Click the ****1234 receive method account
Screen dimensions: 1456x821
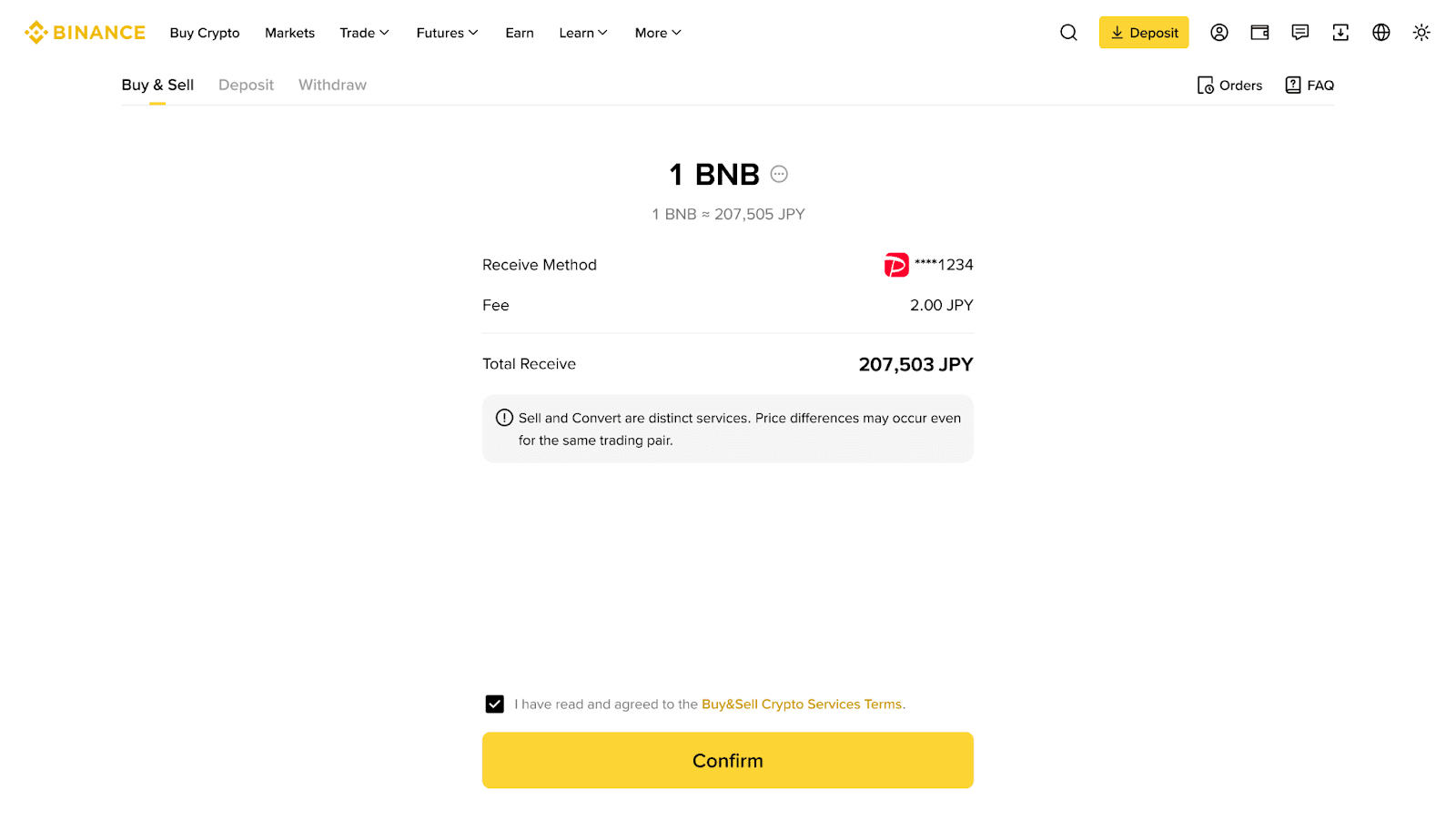coord(944,265)
